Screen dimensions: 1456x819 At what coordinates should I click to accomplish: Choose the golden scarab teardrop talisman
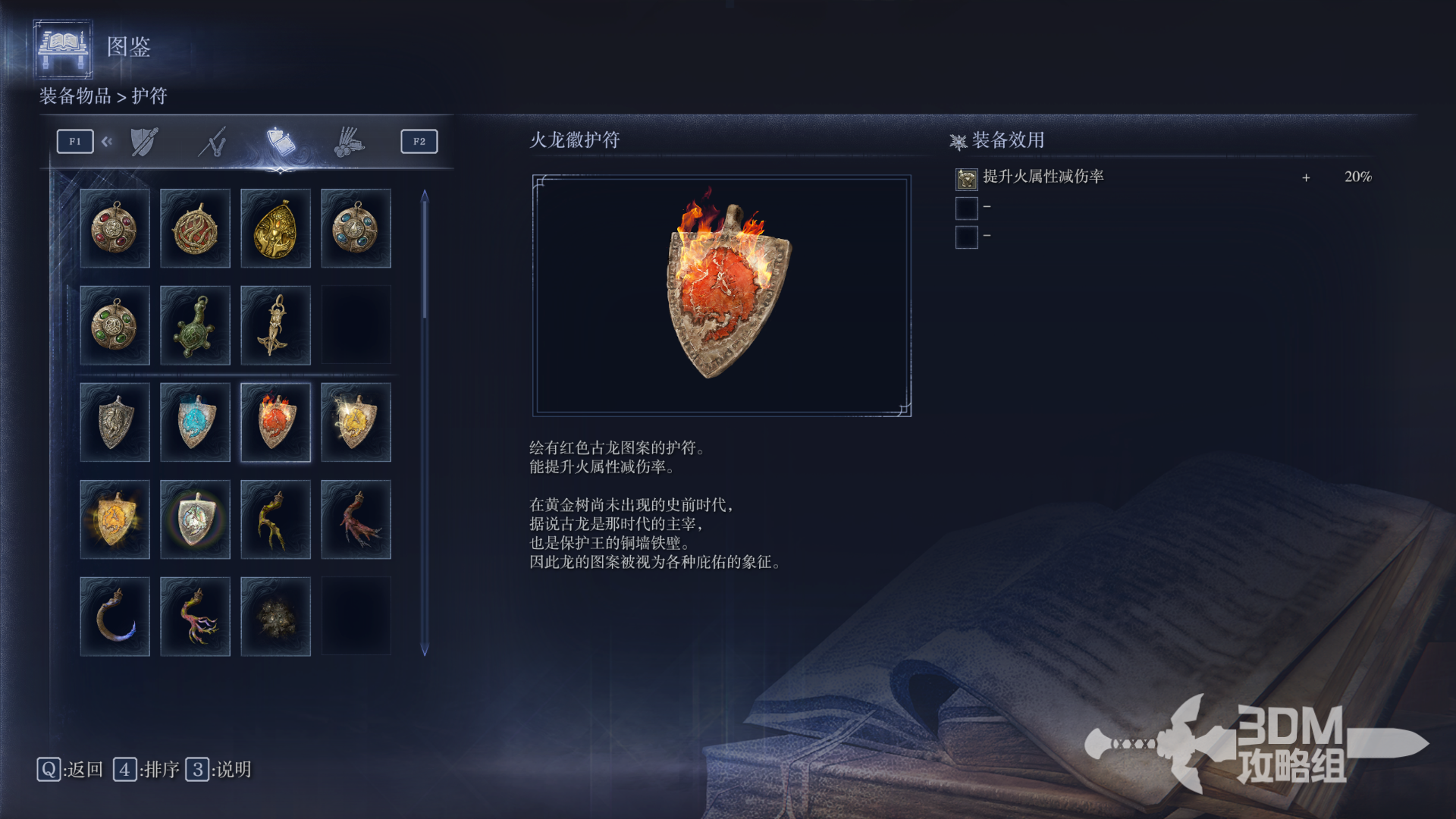(275, 228)
